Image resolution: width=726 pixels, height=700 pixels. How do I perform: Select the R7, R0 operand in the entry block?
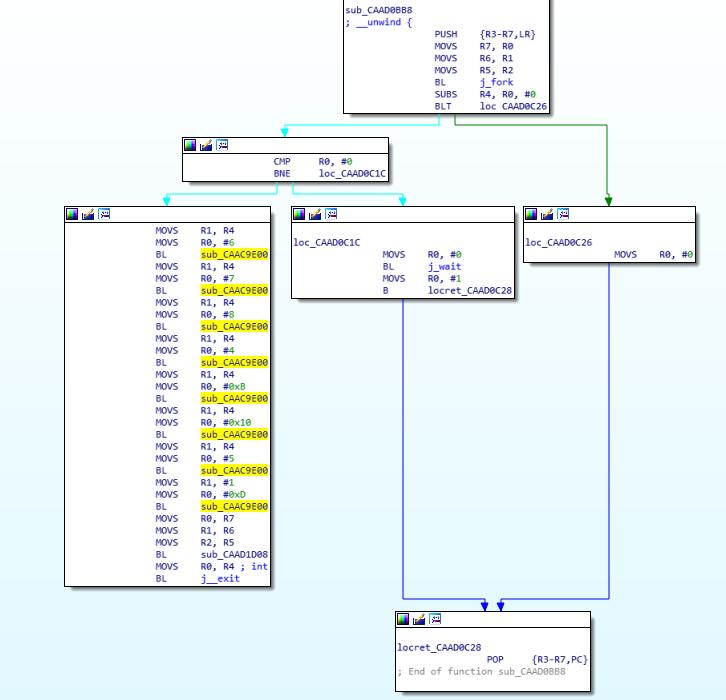pyautogui.click(x=496, y=46)
